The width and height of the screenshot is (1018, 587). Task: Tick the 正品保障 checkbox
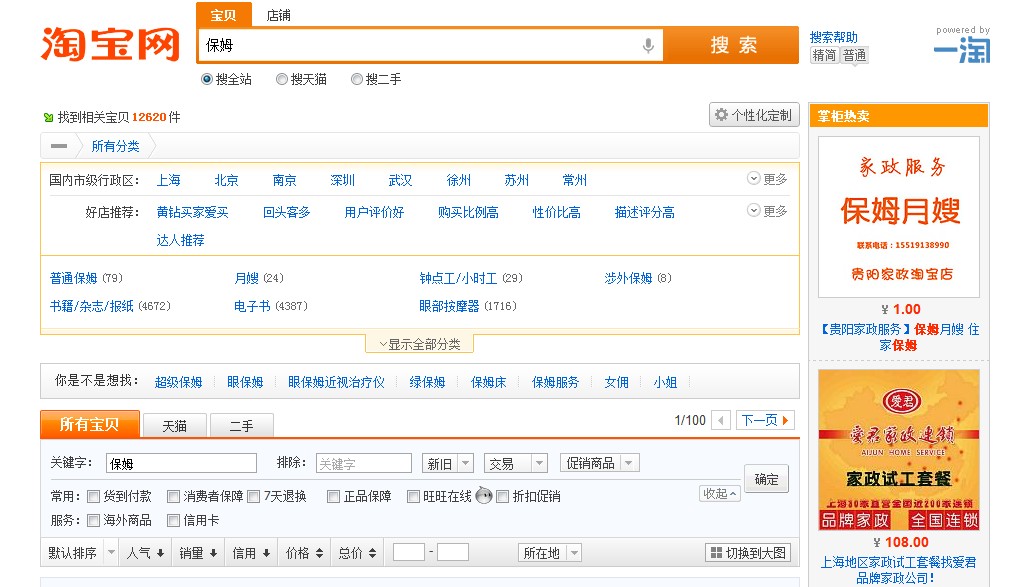click(x=333, y=496)
